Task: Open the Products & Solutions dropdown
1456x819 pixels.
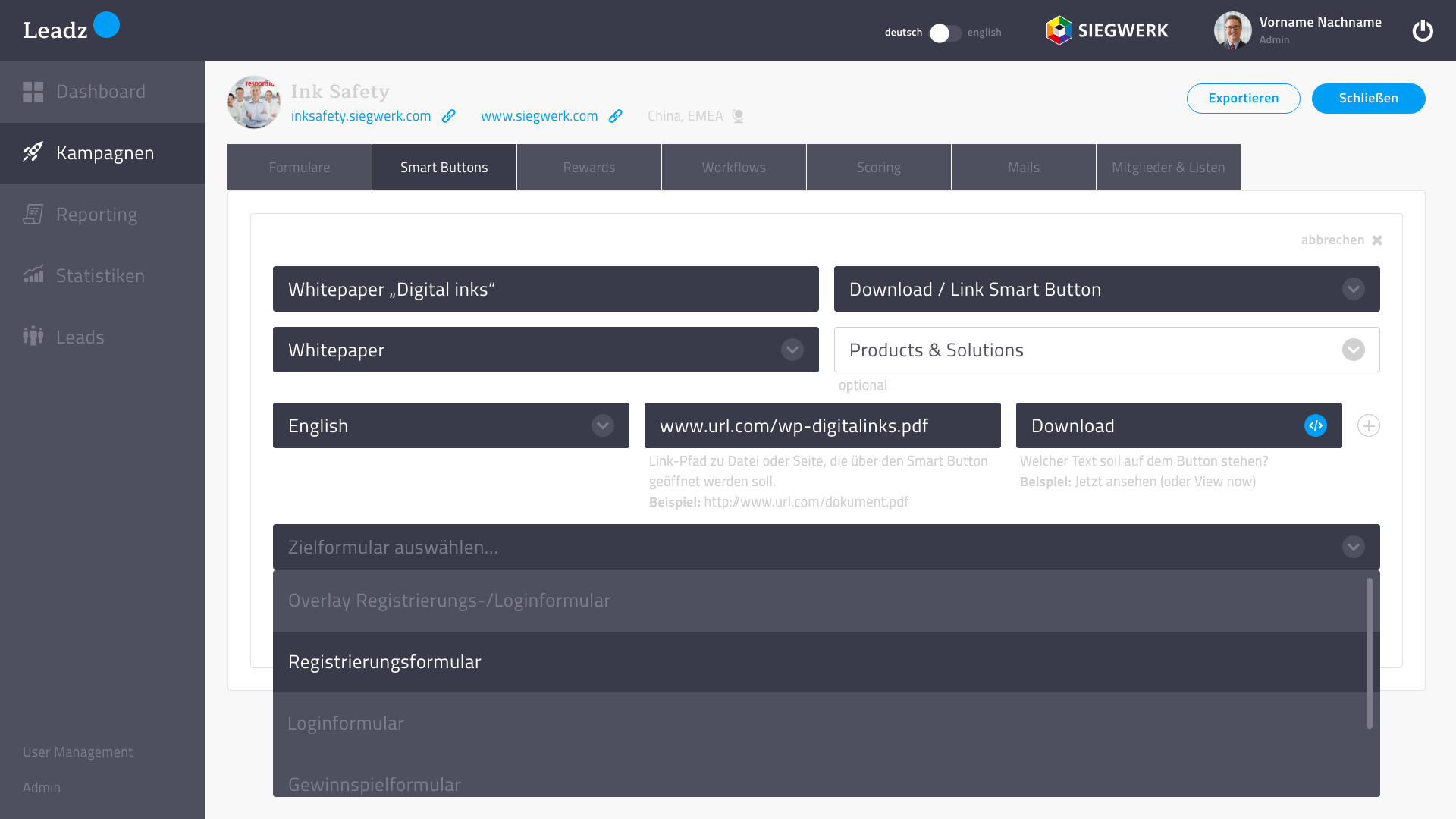Action: 1354,350
